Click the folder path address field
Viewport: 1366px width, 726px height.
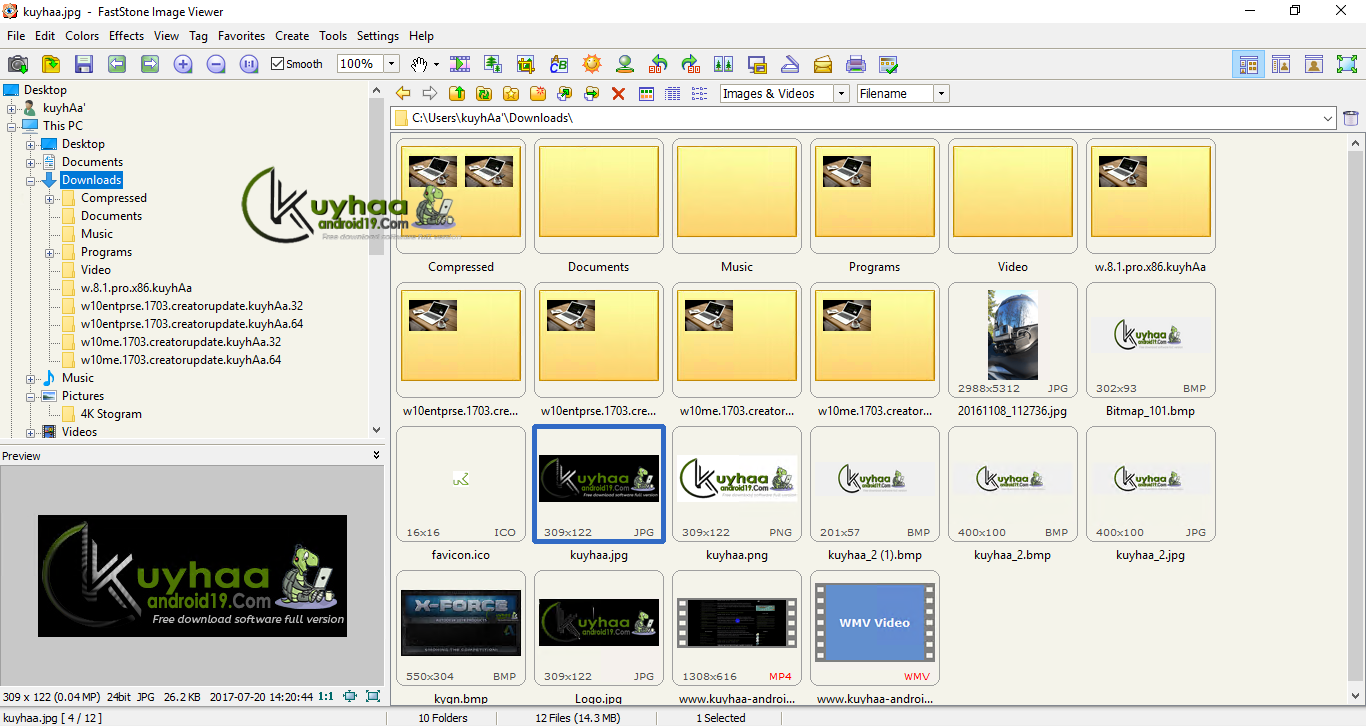865,118
